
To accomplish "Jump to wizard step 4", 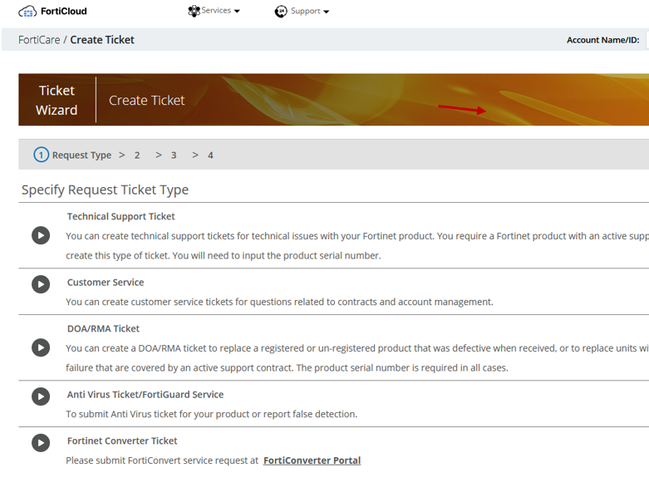I will point(210,155).
